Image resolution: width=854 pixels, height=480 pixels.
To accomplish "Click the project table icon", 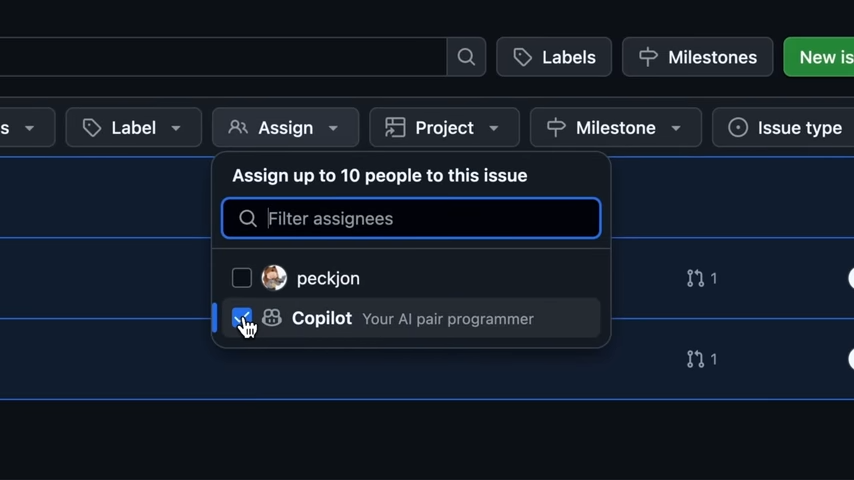I will point(395,128).
